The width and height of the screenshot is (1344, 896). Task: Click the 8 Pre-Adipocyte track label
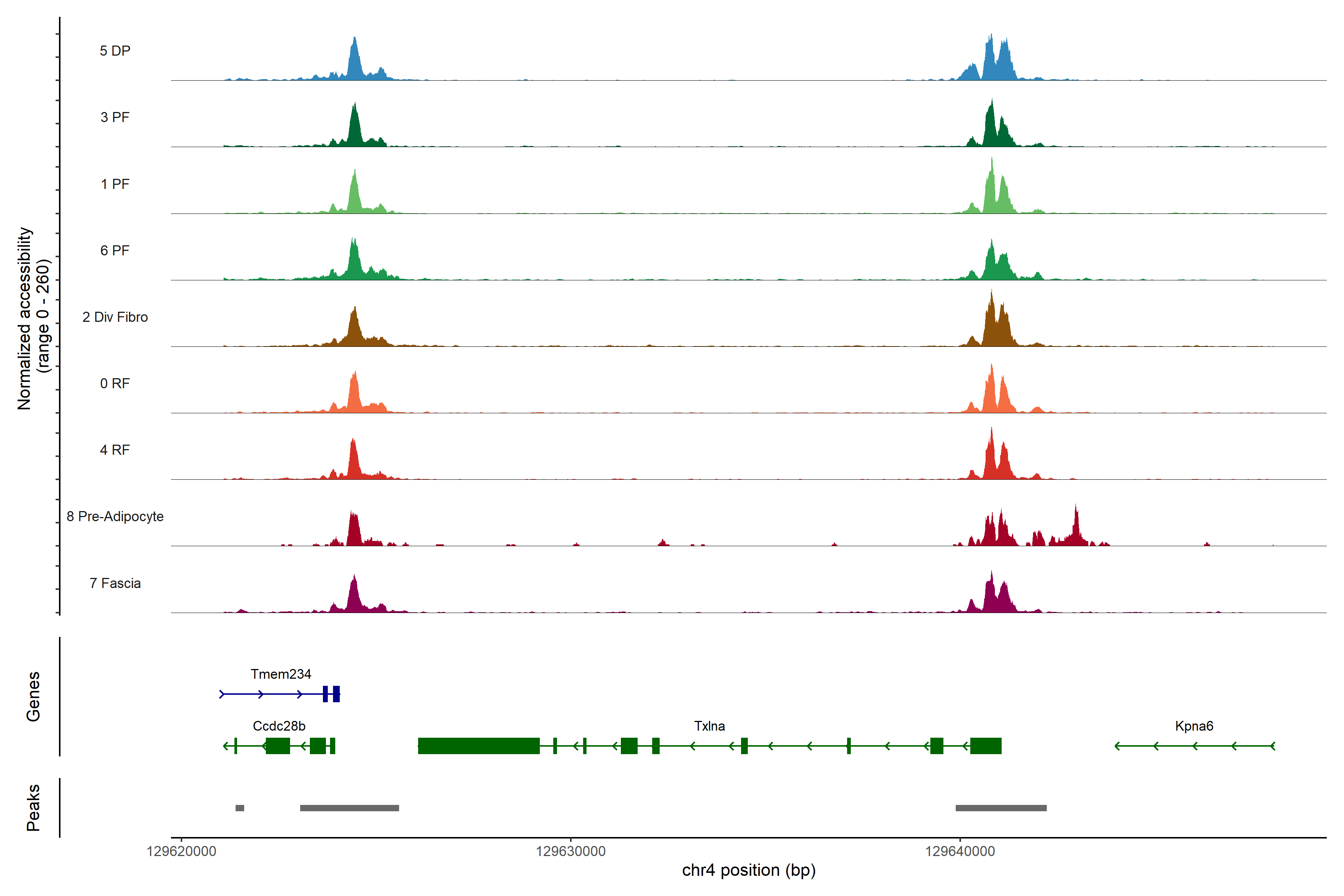(x=115, y=516)
